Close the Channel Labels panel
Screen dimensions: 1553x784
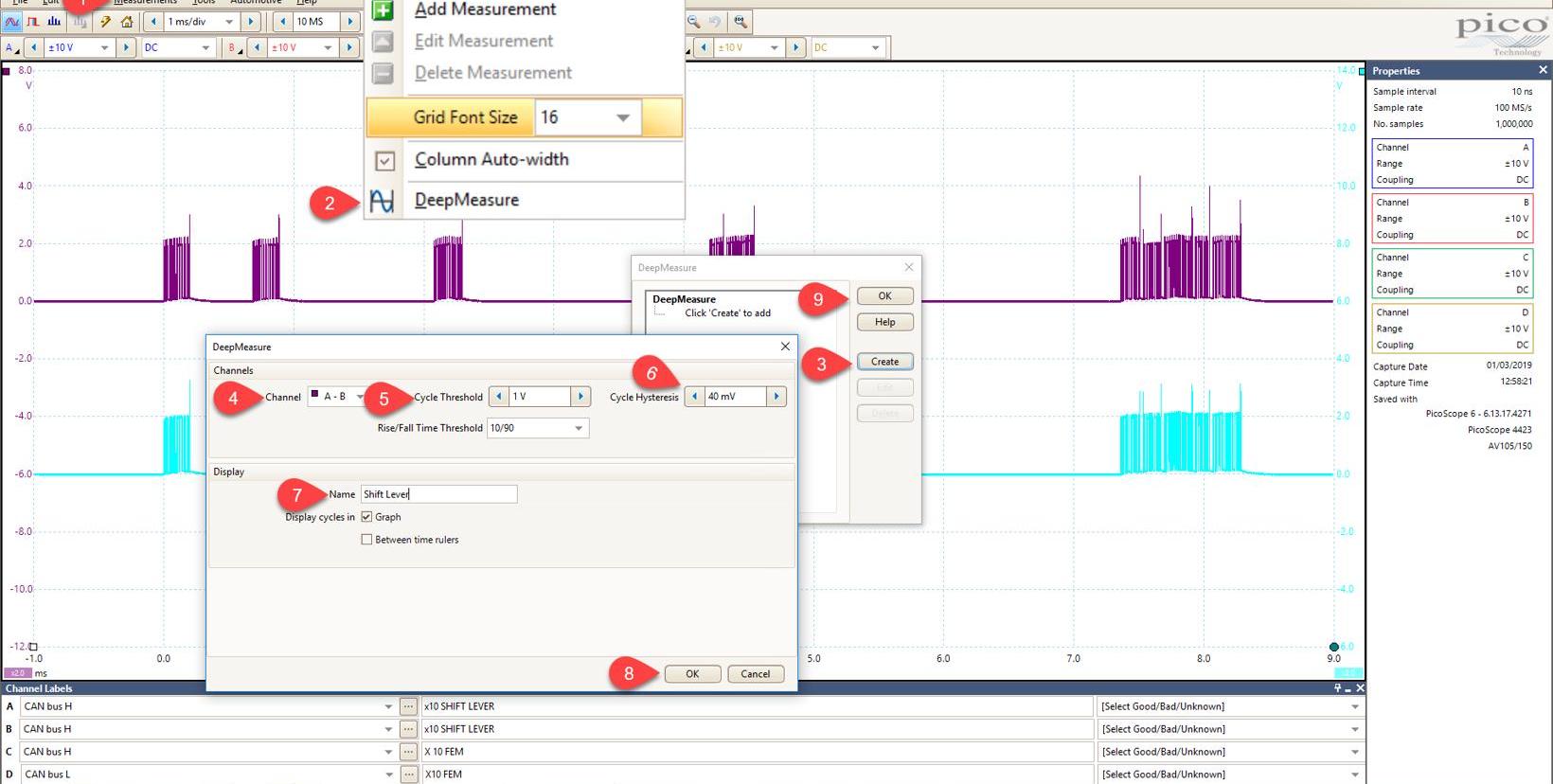coord(1360,688)
